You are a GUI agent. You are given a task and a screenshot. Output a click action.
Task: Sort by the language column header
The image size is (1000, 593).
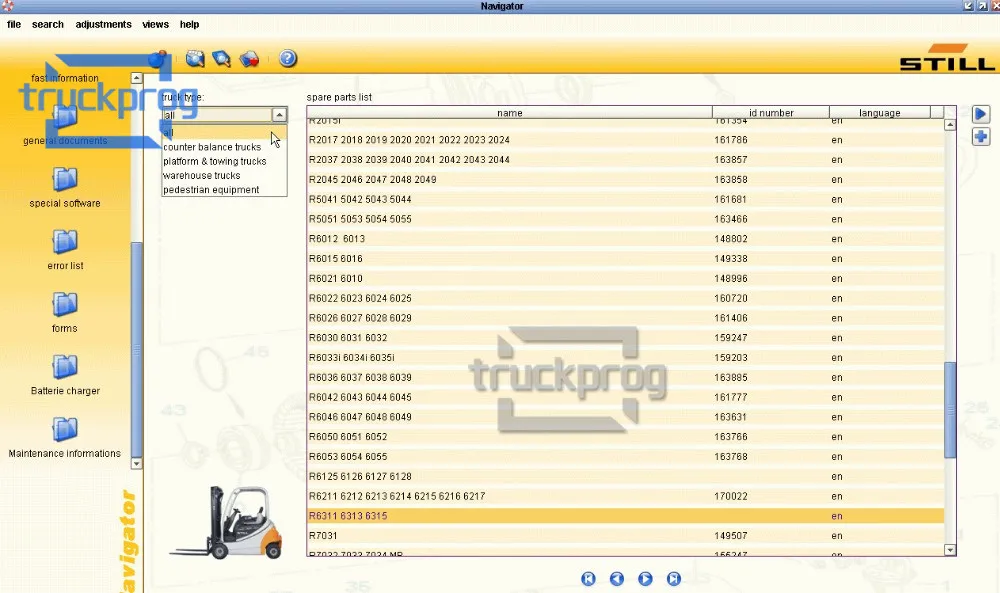[x=879, y=113]
